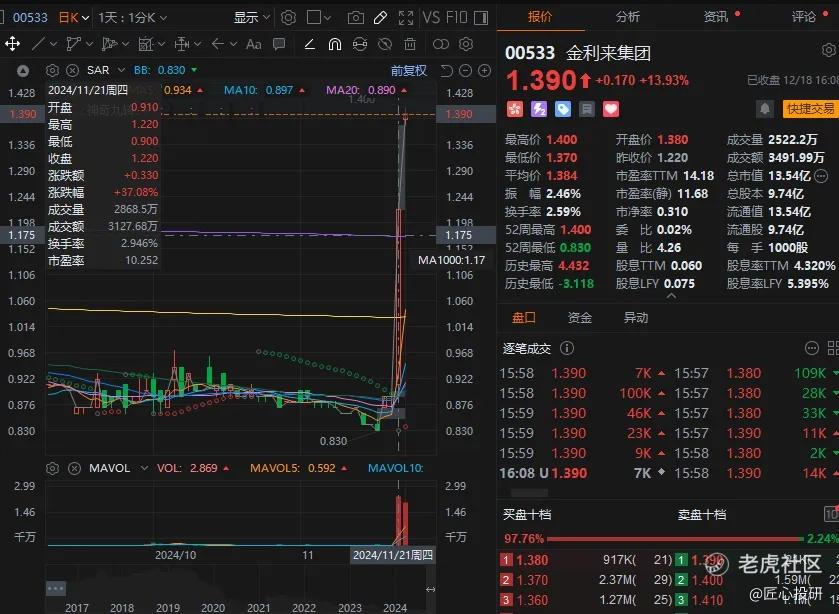Click the gray note icon beside the heart
The width and height of the screenshot is (839, 614).
tap(587, 110)
